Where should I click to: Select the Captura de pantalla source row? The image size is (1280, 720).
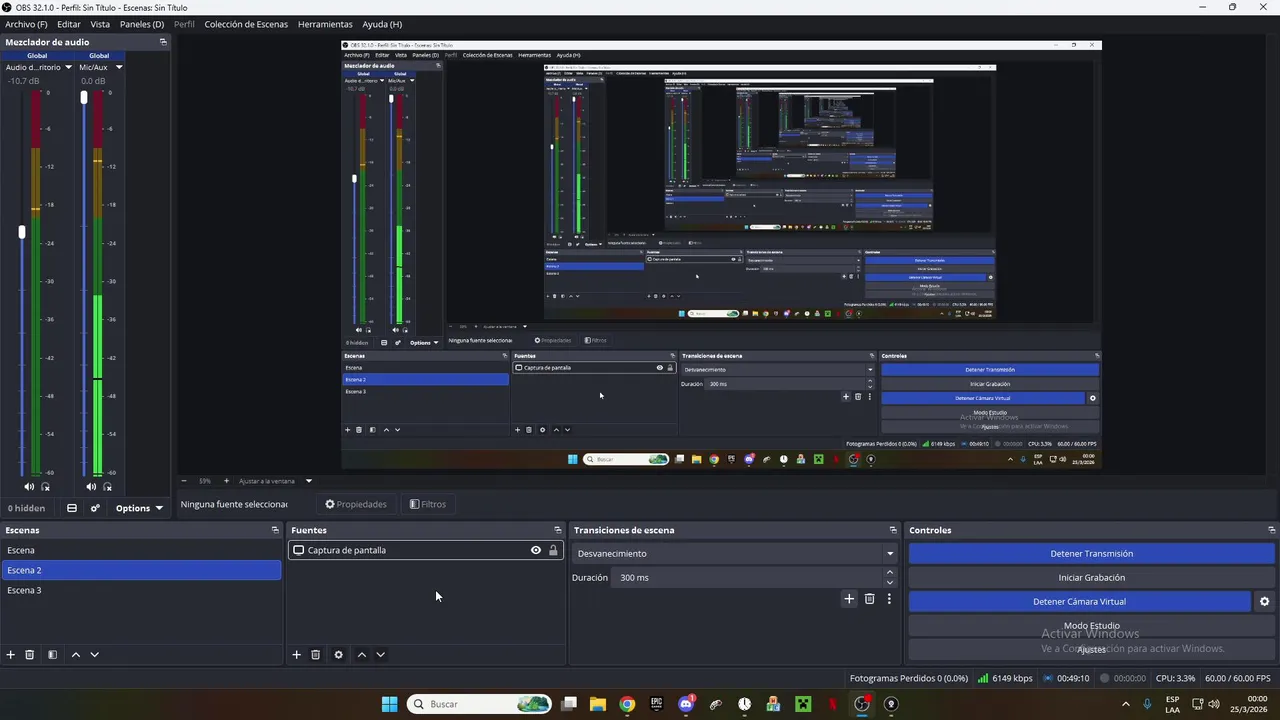(x=426, y=550)
